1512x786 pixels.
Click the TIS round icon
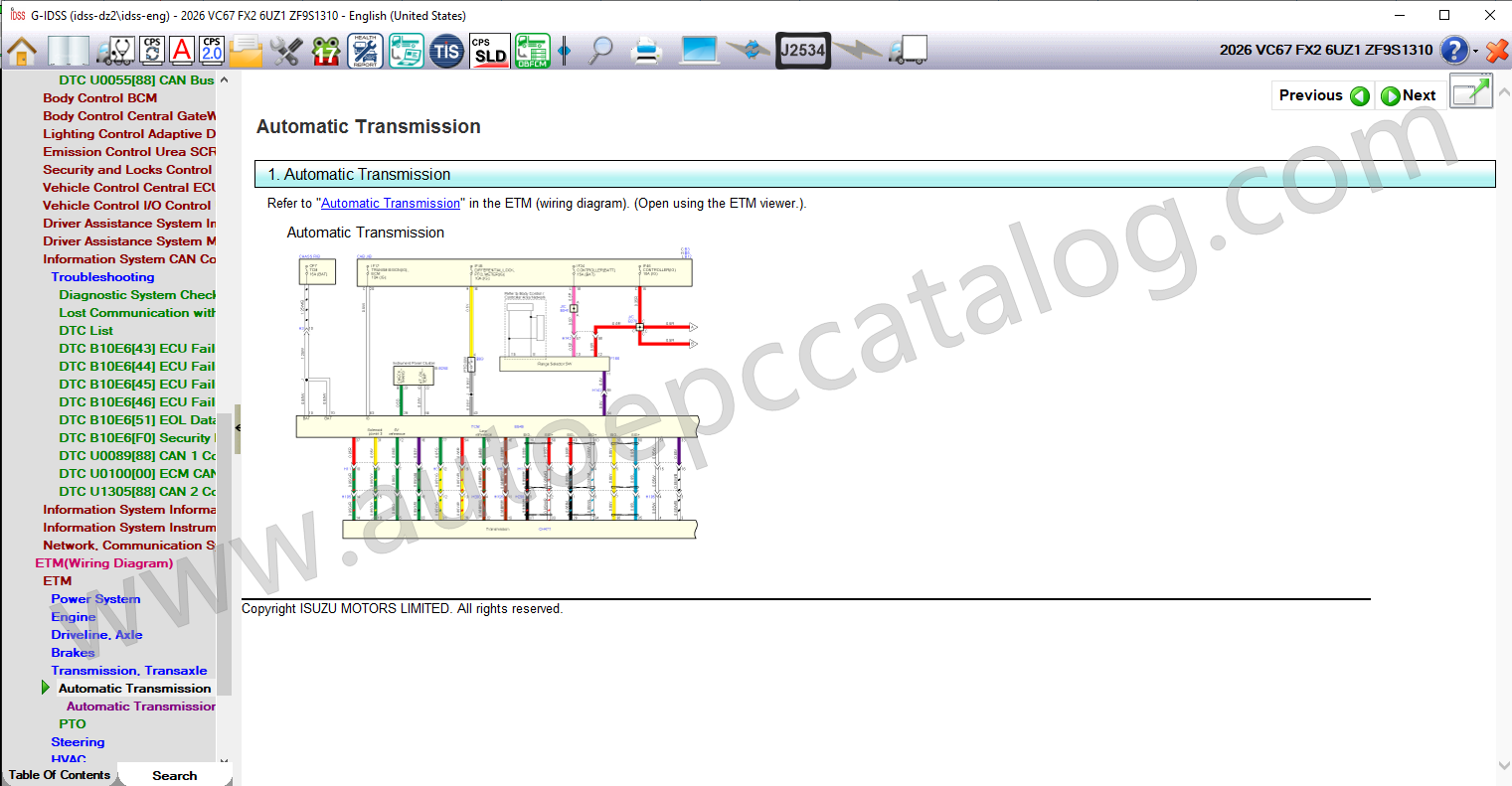pyautogui.click(x=446, y=51)
